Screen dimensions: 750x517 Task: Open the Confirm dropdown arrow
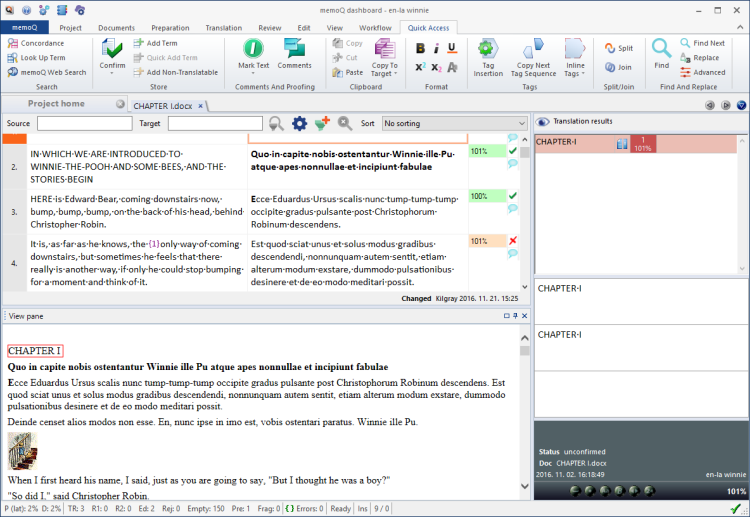tap(112, 73)
